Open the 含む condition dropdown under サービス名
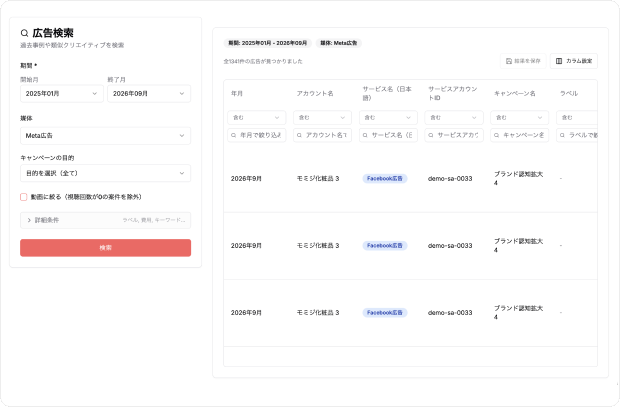 [388, 117]
